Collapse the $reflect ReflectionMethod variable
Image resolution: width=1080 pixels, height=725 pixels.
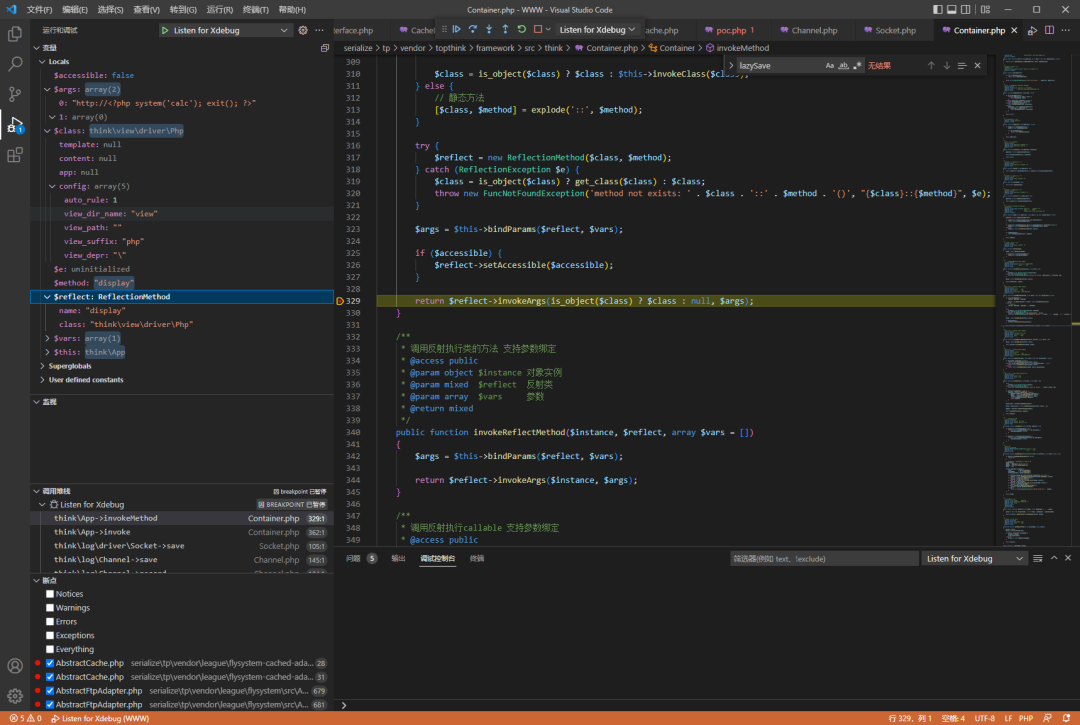point(48,297)
